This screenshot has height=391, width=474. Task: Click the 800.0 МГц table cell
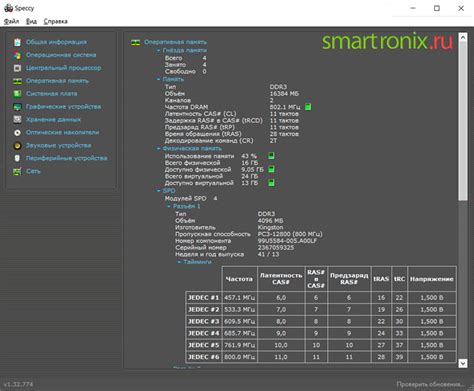pyautogui.click(x=239, y=357)
